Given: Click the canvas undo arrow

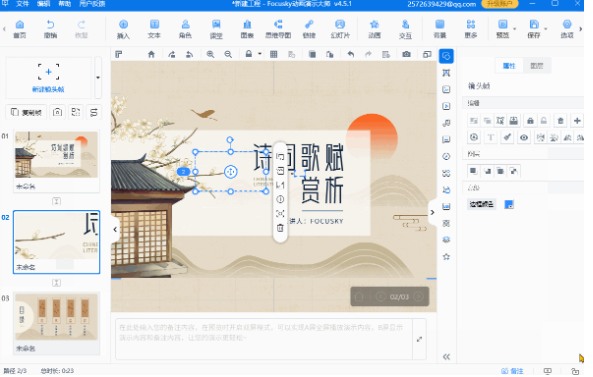Looking at the screenshot, I should [351, 54].
